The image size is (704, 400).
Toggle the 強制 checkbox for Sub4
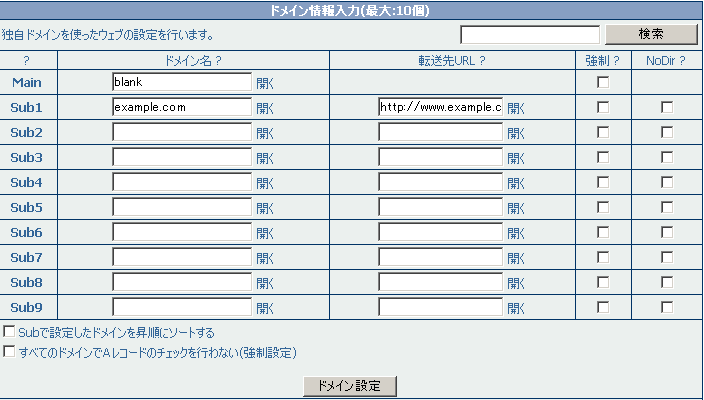tap(603, 182)
